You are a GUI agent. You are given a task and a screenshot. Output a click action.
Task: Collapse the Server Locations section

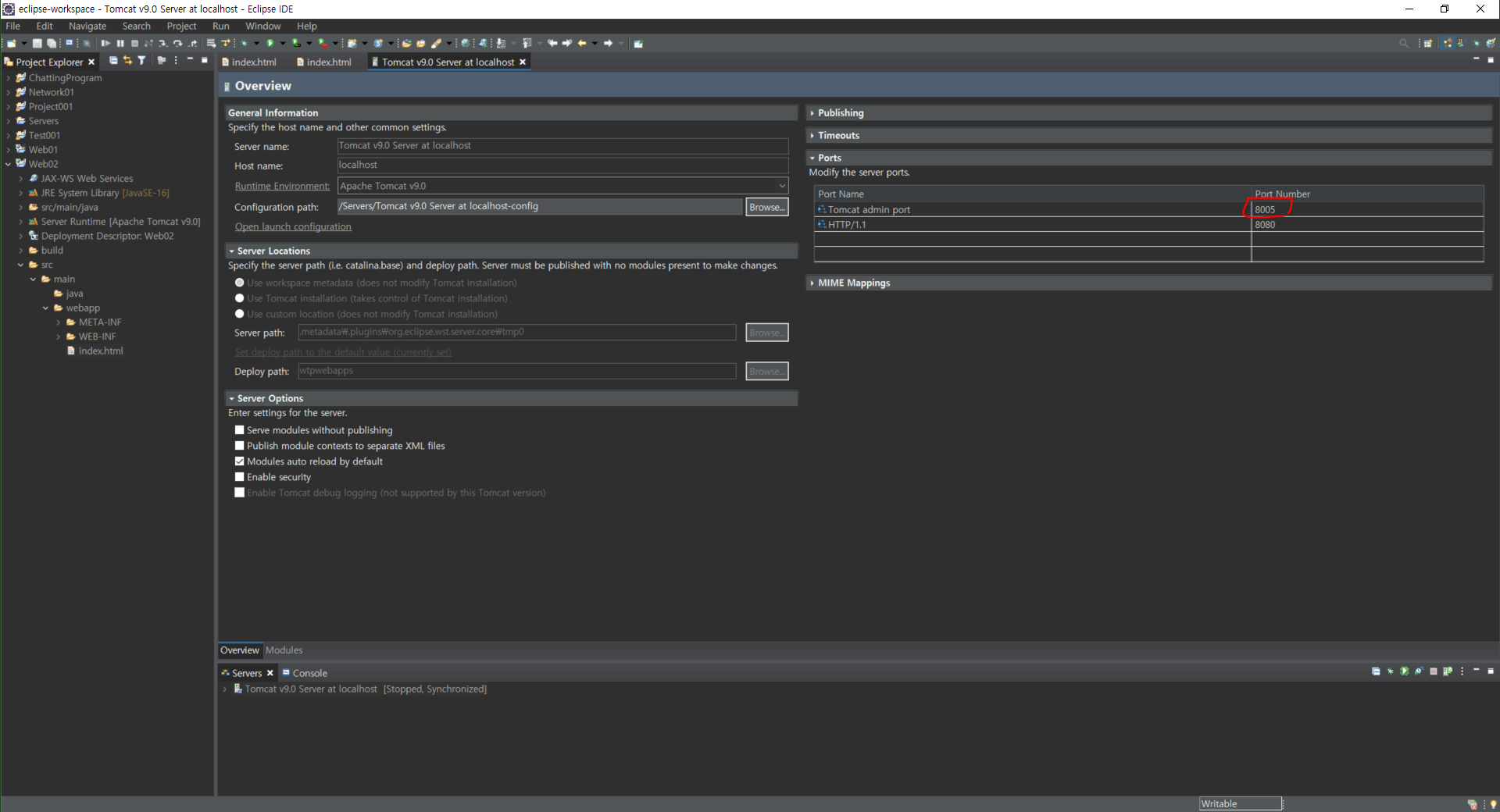tap(231, 251)
